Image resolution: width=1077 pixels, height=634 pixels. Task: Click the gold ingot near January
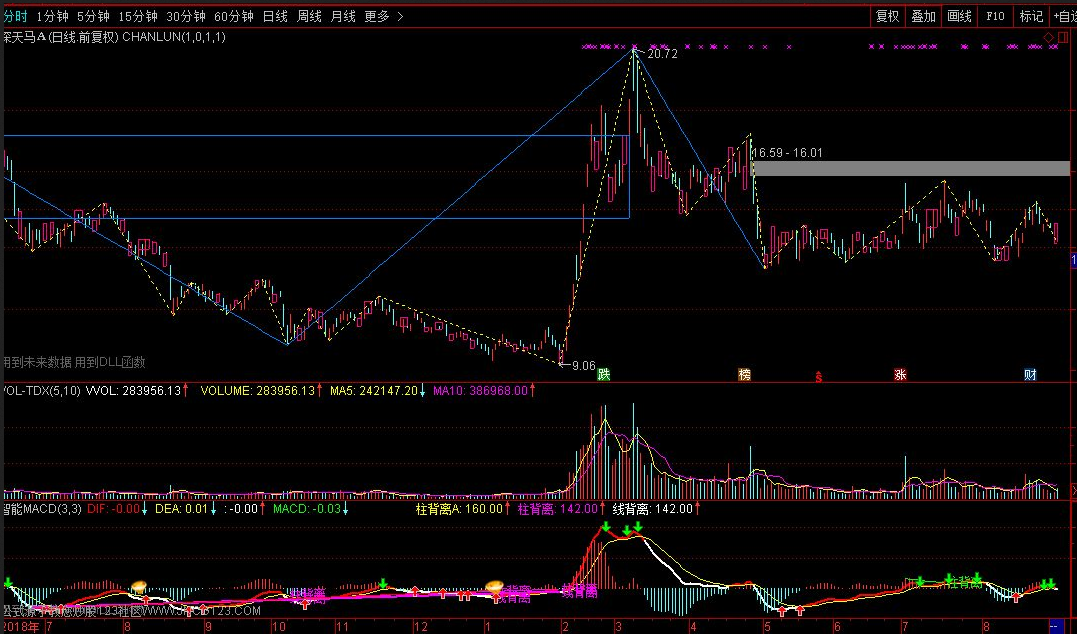(495, 586)
